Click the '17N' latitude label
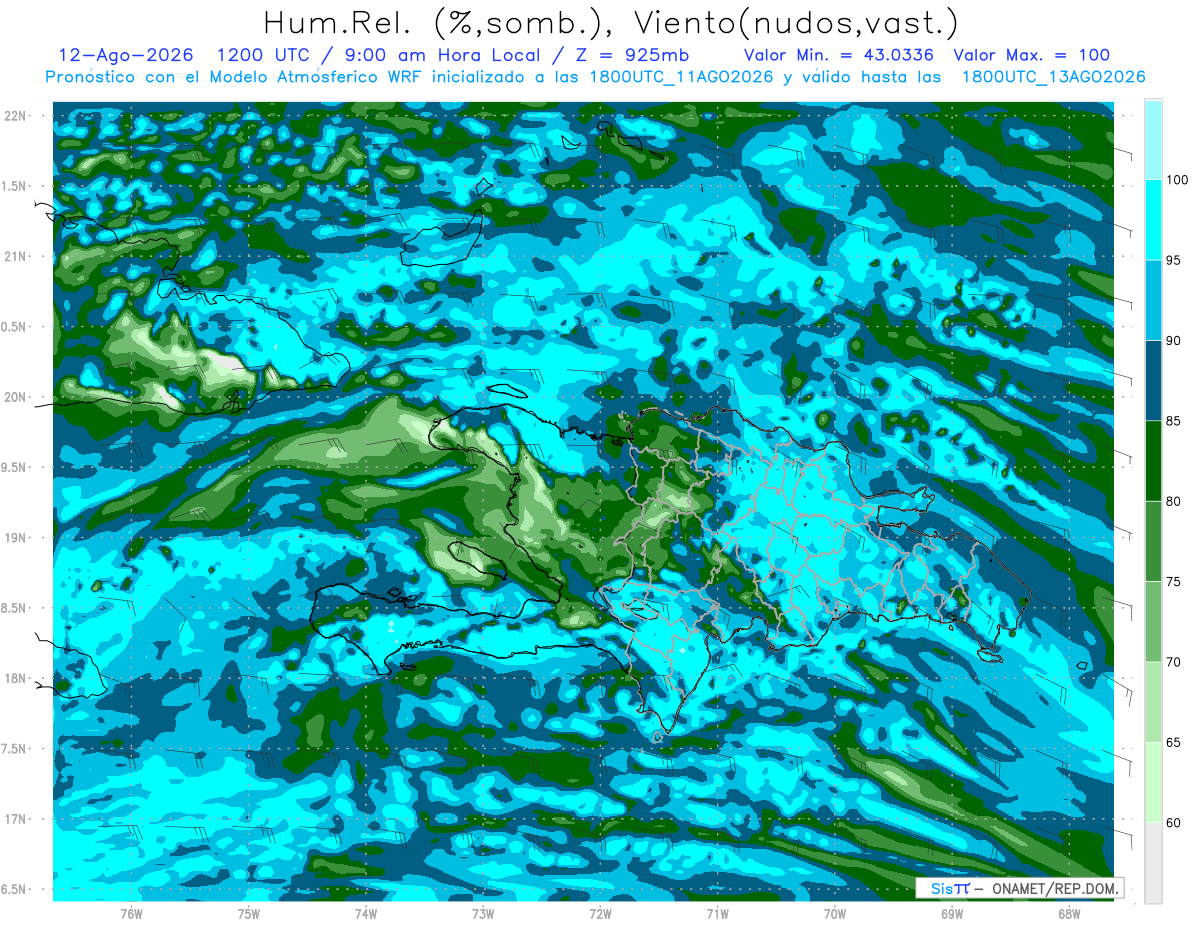1200x927 pixels. 16,819
